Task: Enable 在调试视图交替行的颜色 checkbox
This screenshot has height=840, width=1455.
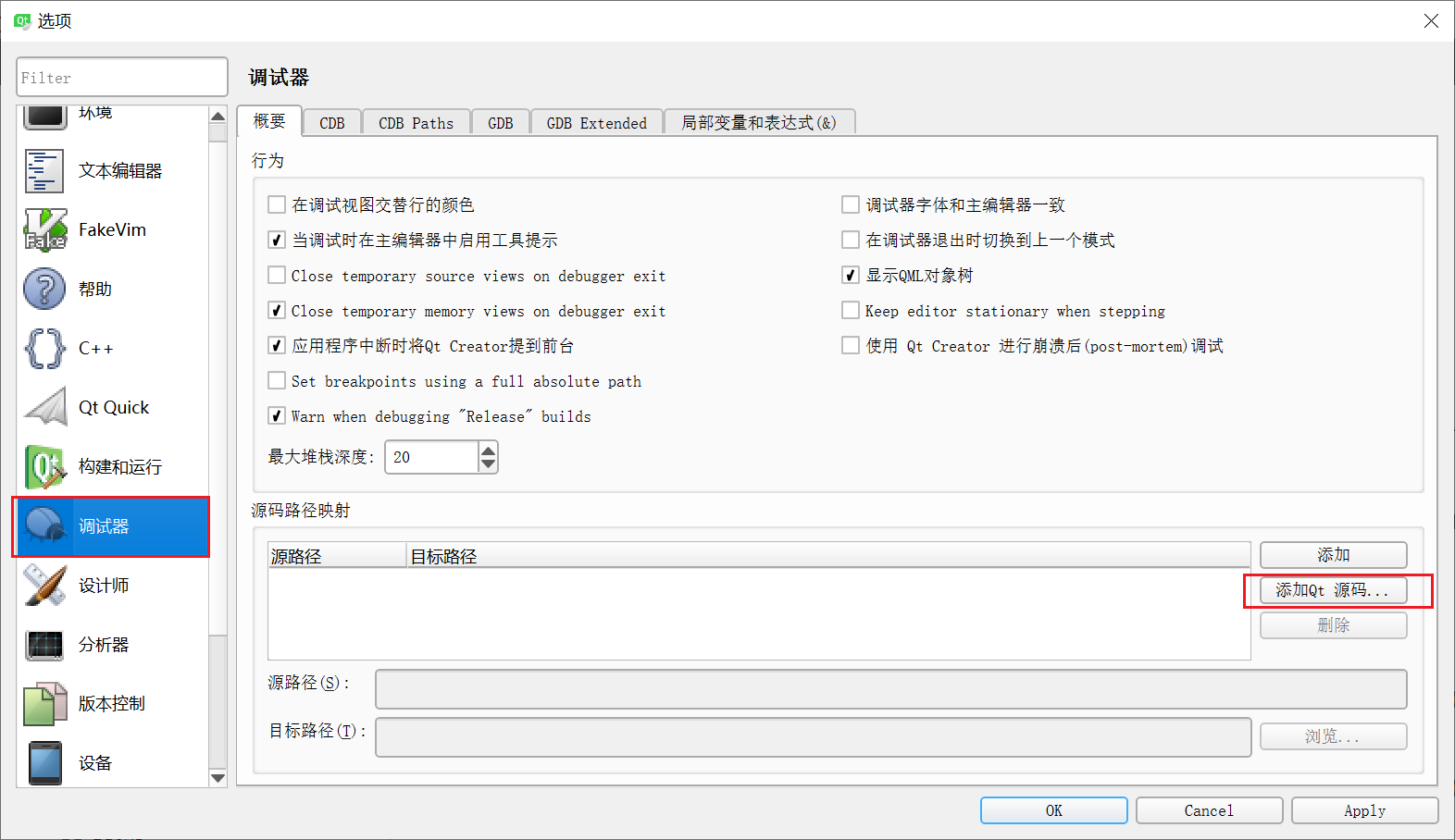Action: coord(276,204)
